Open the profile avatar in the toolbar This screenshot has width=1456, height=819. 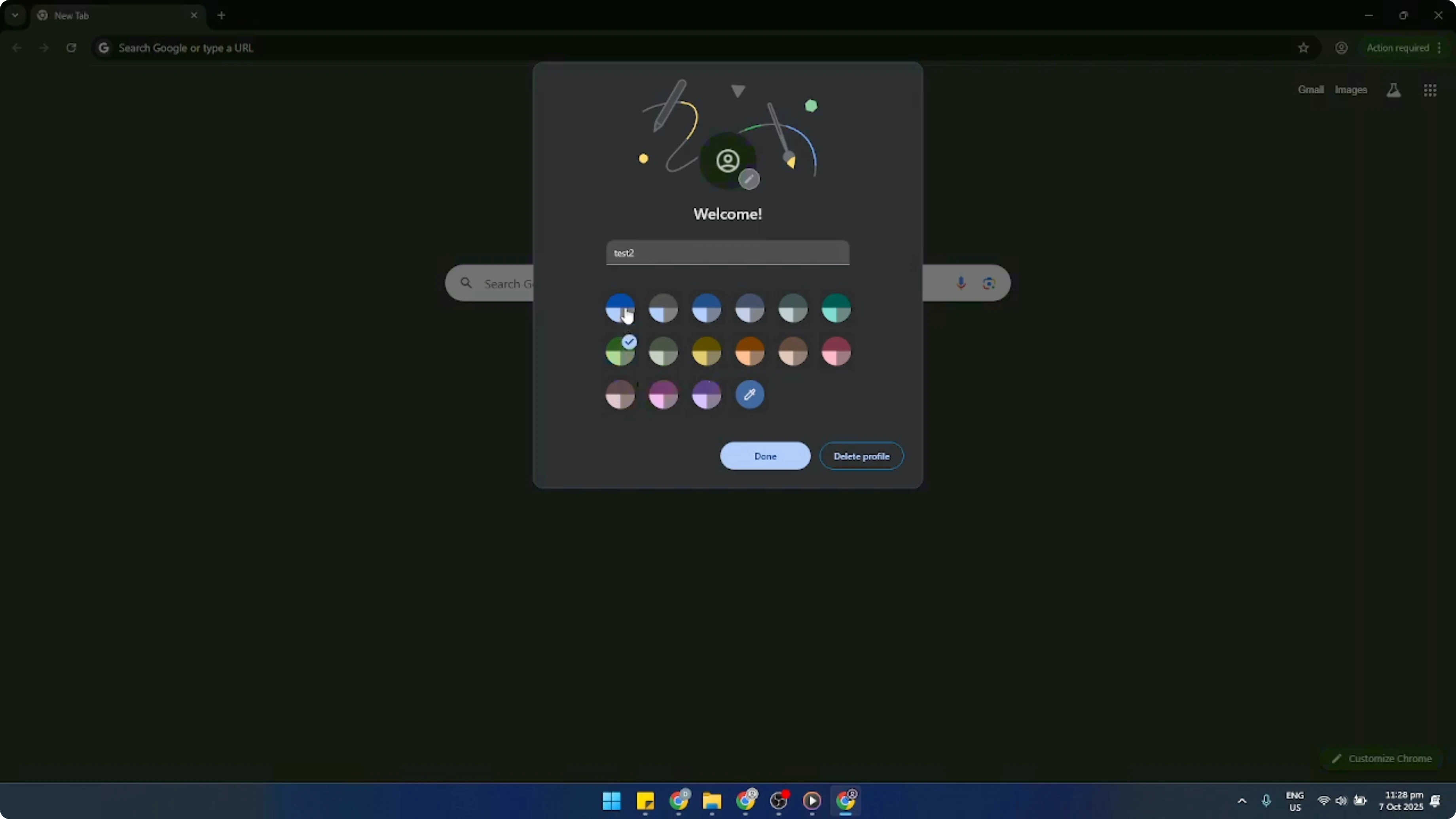[x=1341, y=48]
